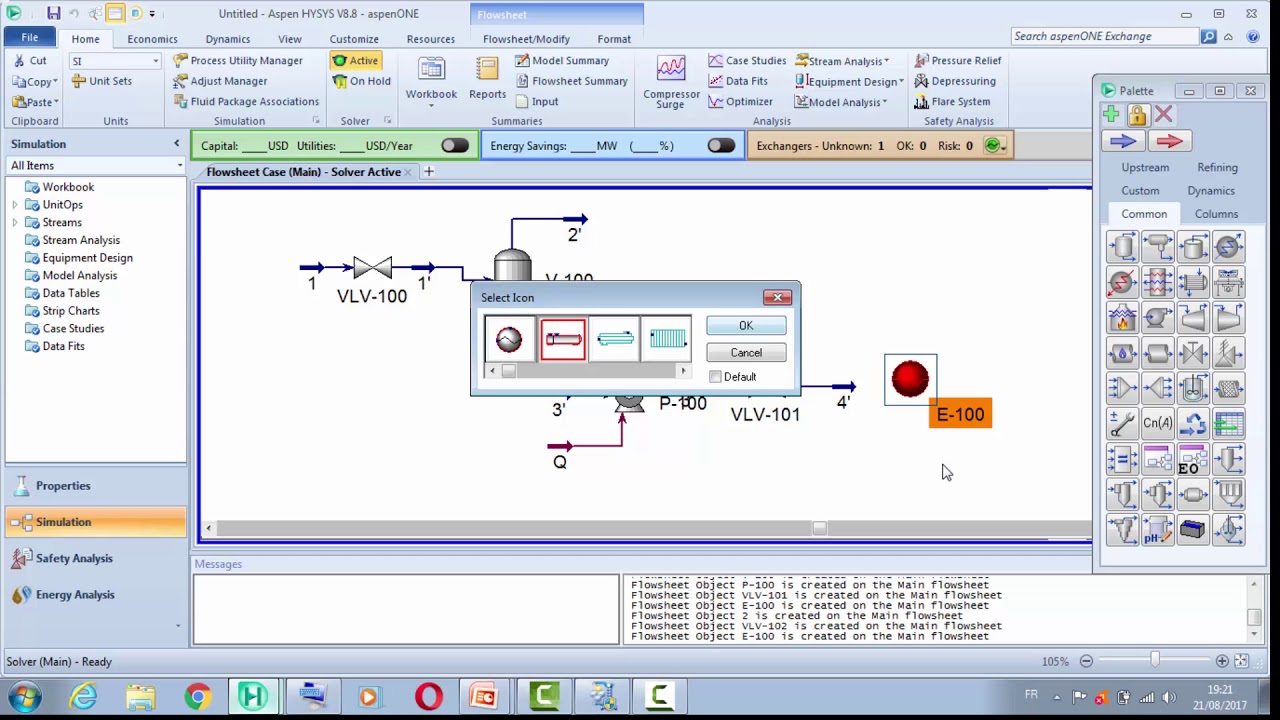The image size is (1280, 720).
Task: Open the SI unit set dropdown
Action: click(155, 61)
